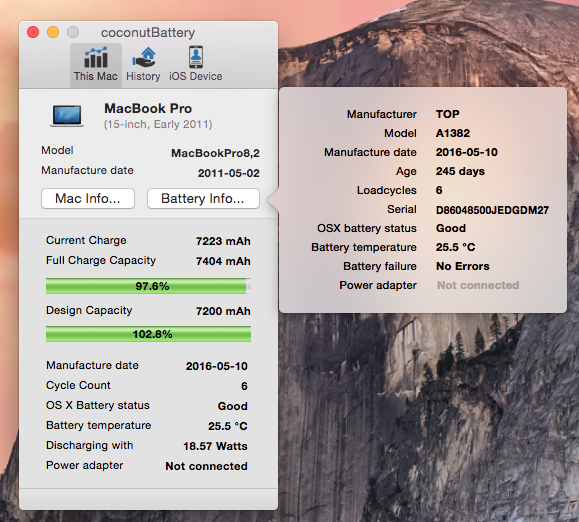Click the 7404 mAh full charge value
579x522 pixels.
[x=223, y=261]
